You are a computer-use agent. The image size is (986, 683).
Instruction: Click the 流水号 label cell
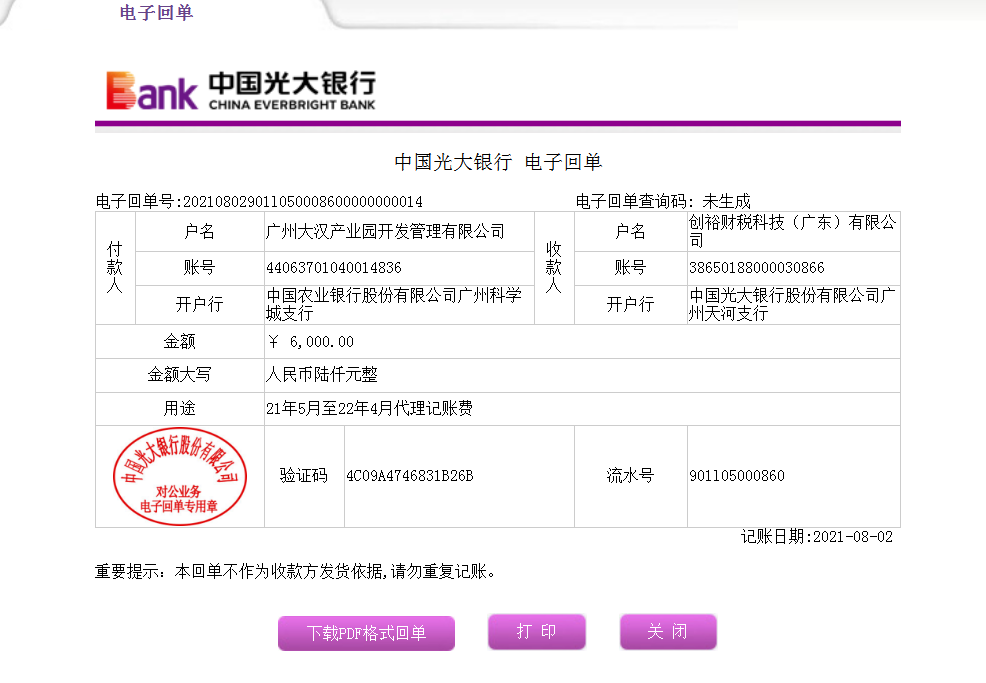pos(630,476)
